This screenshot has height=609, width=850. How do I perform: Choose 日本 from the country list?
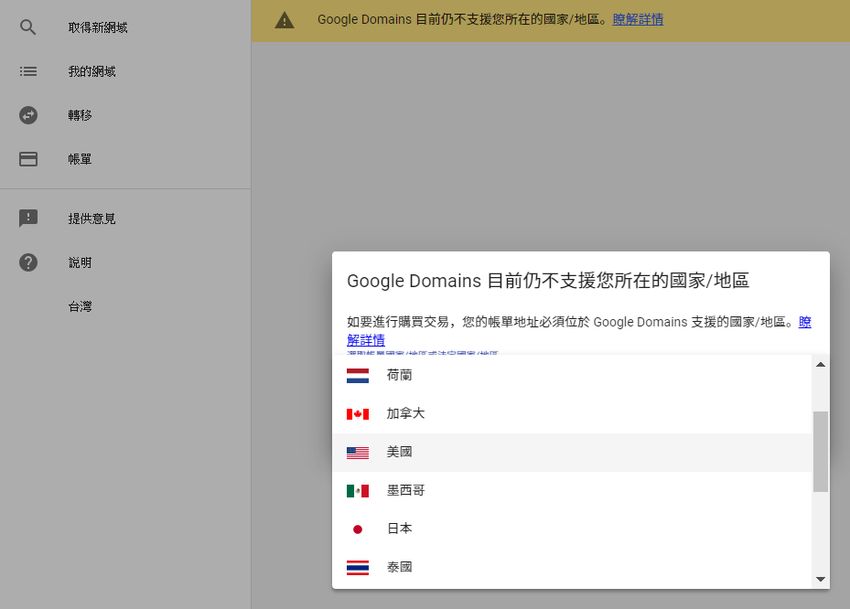pyautogui.click(x=572, y=529)
